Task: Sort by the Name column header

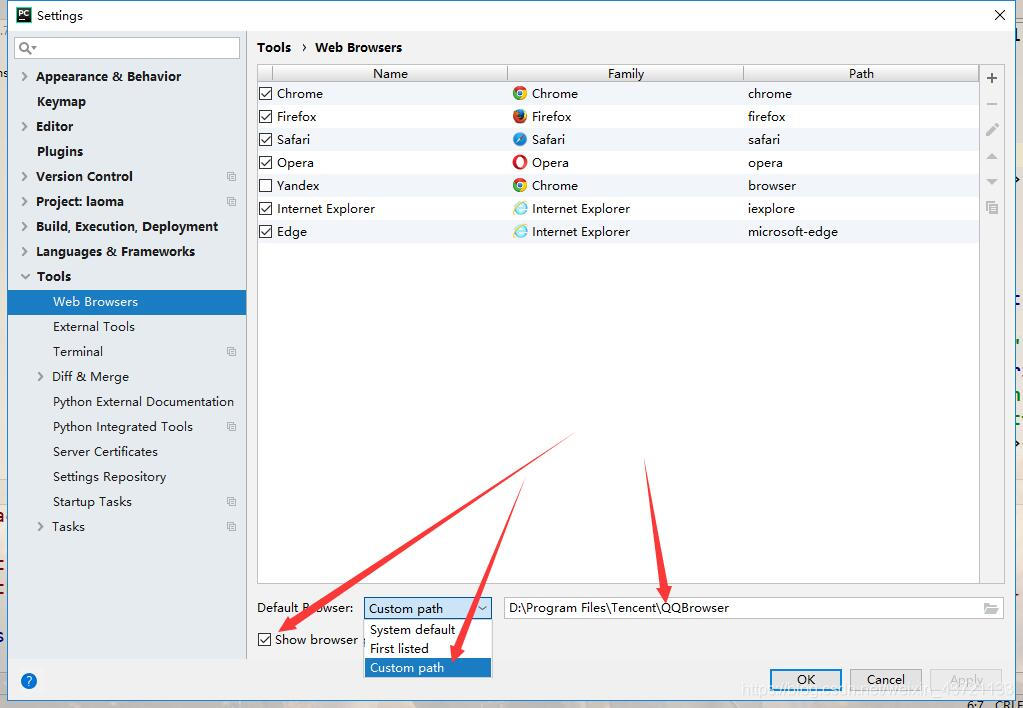Action: (x=390, y=73)
